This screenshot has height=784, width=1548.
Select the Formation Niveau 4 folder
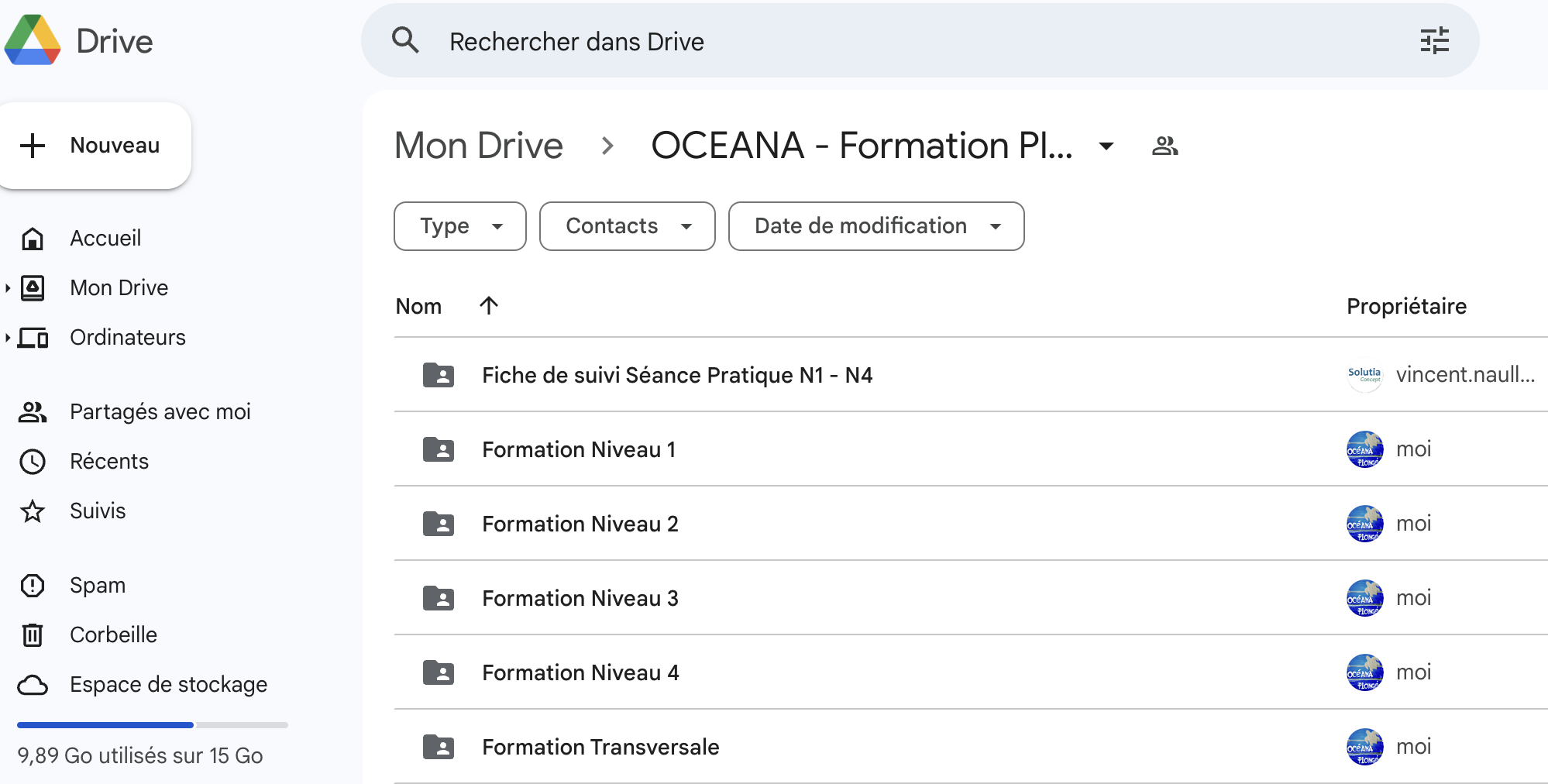pyautogui.click(x=971, y=672)
